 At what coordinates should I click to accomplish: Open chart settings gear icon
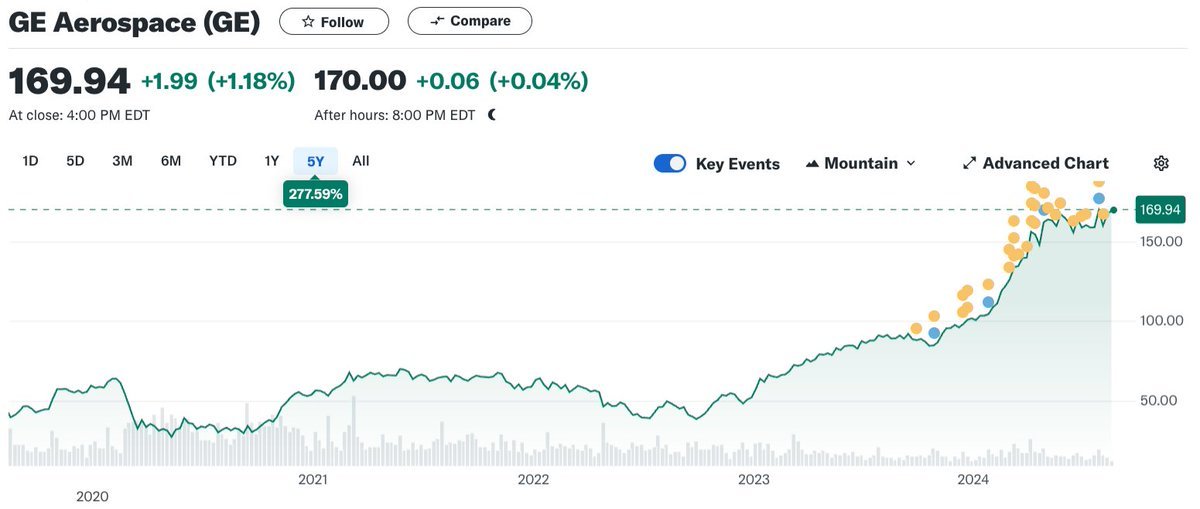[1161, 163]
